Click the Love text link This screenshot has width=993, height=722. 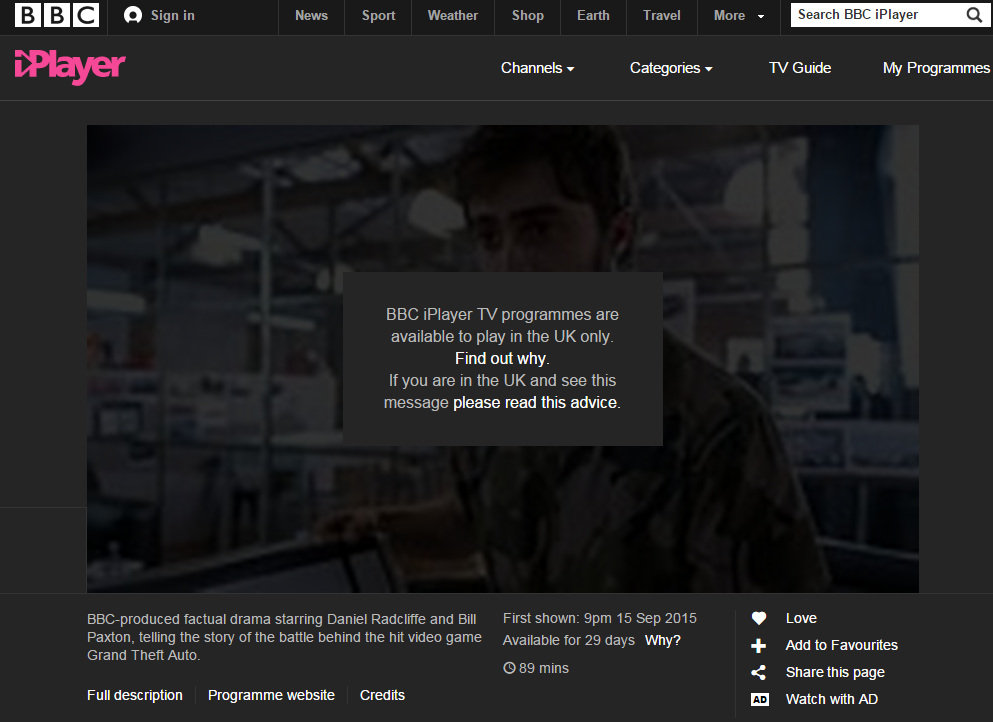(x=801, y=618)
